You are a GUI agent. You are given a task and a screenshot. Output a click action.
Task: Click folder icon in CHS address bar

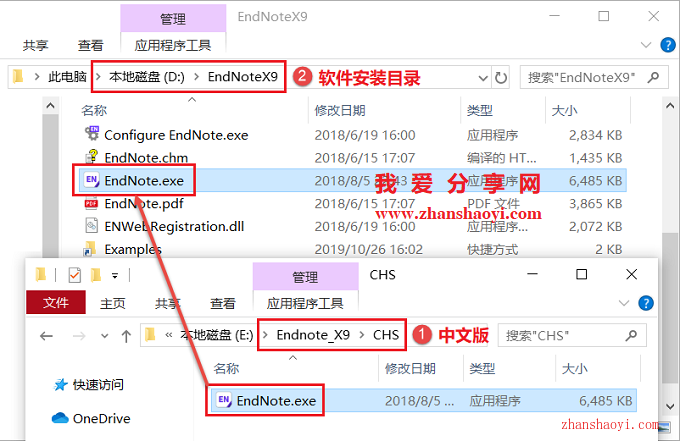150,334
